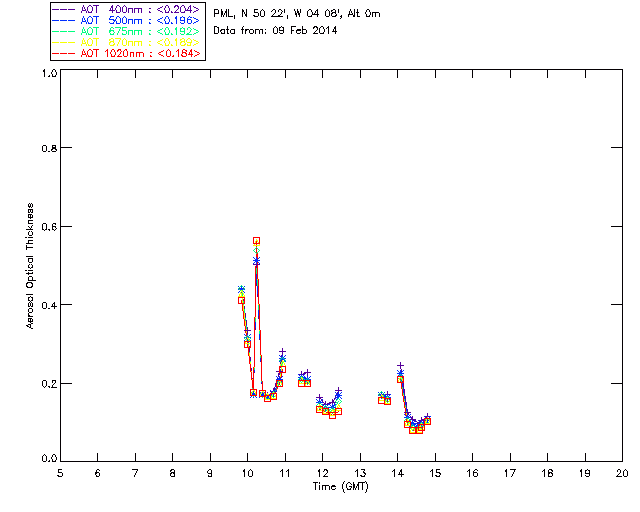Image resolution: width=640 pixels, height=512 pixels.
Task: Click the 0.6 y-axis tick label
Action: click(x=49, y=227)
